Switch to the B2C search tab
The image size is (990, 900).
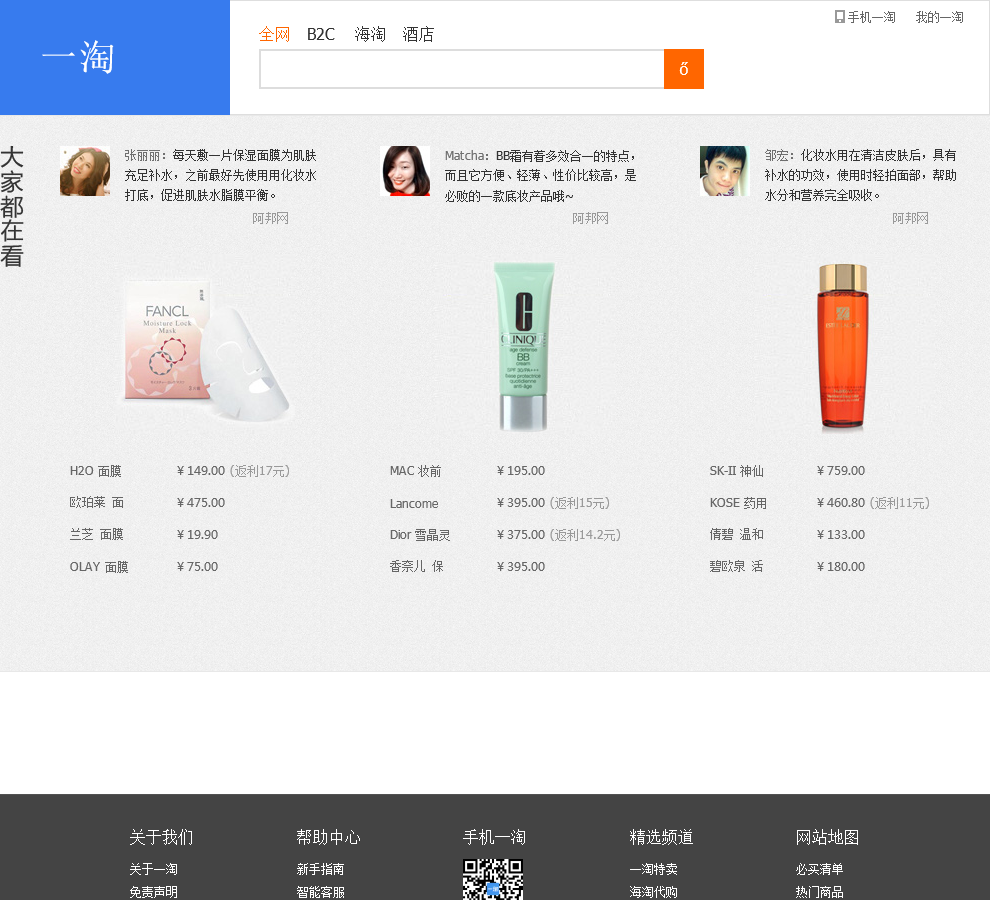321,34
